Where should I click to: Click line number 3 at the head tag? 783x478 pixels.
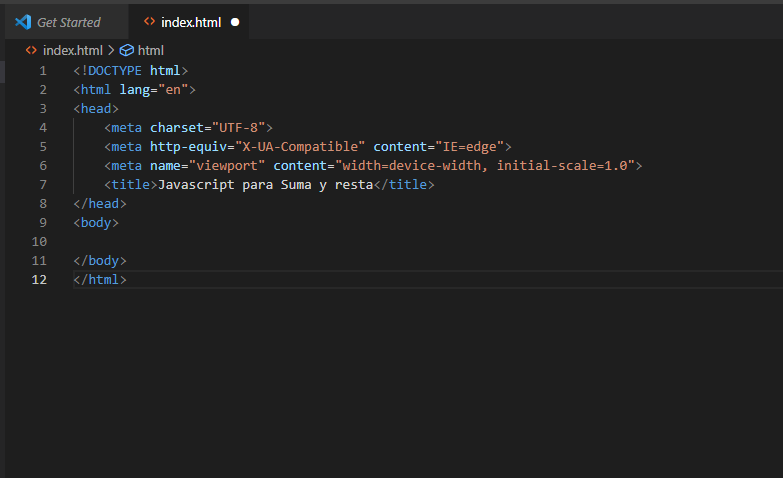(42, 108)
